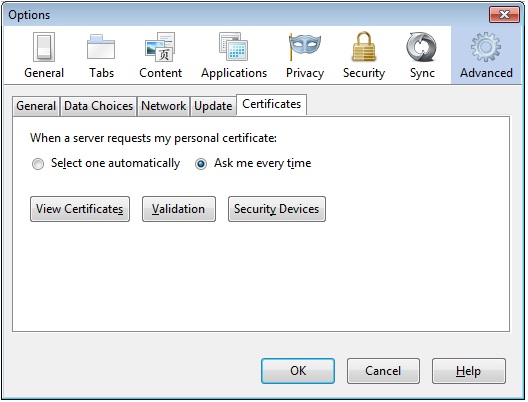Close the Options dialog window
The image size is (528, 402).
504,14
